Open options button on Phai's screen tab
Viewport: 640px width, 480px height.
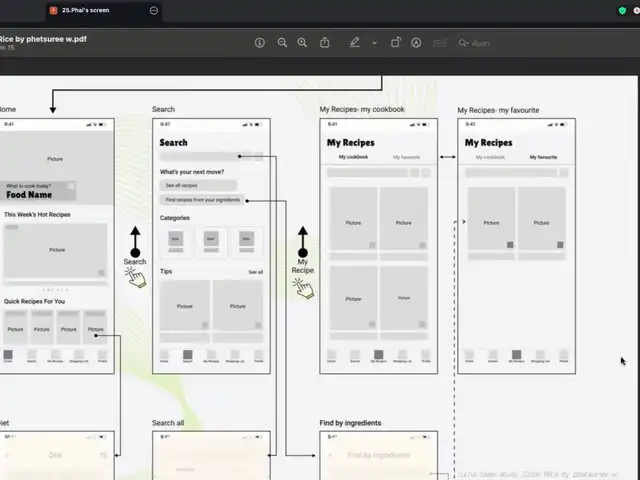(153, 10)
